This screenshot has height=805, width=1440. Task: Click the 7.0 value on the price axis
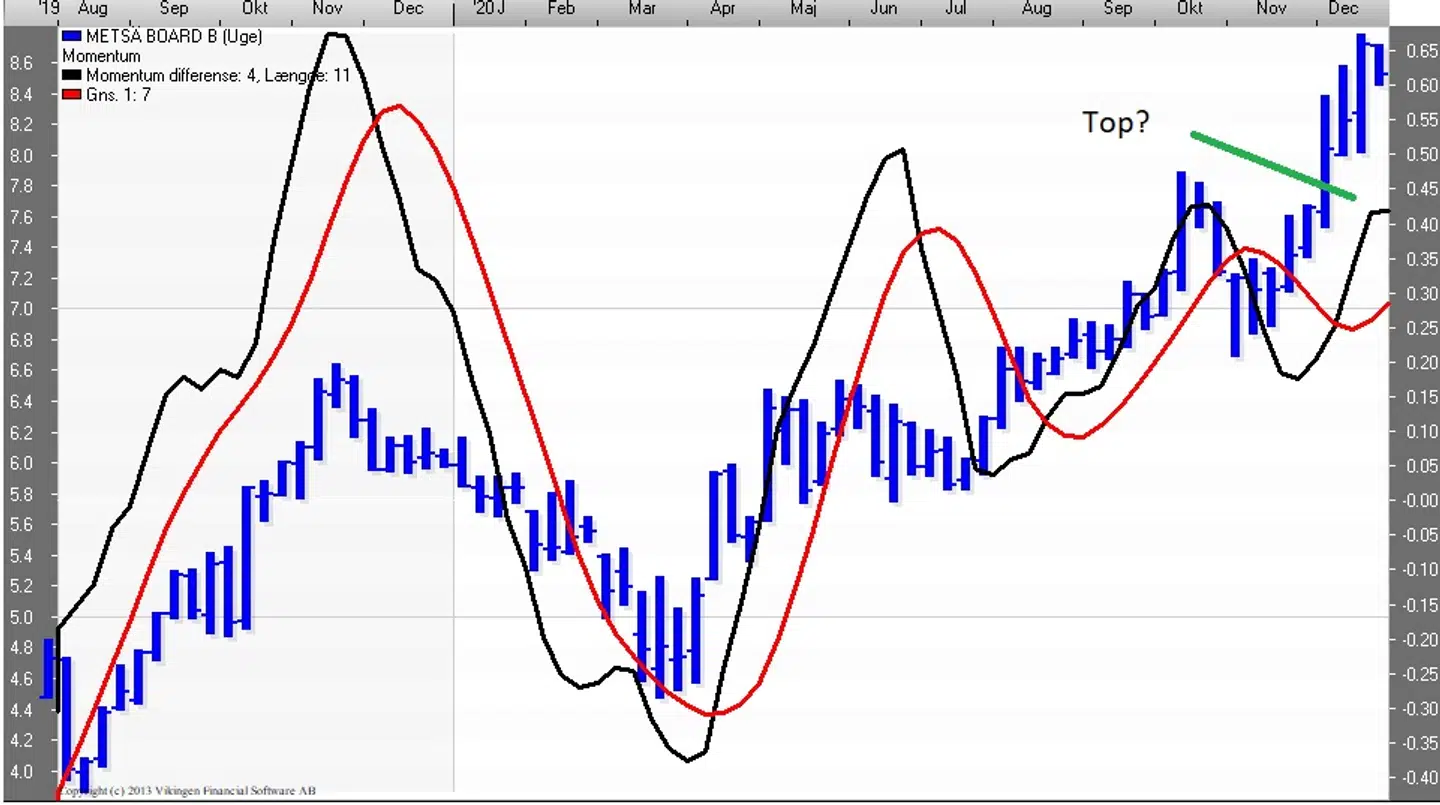[x=21, y=309]
